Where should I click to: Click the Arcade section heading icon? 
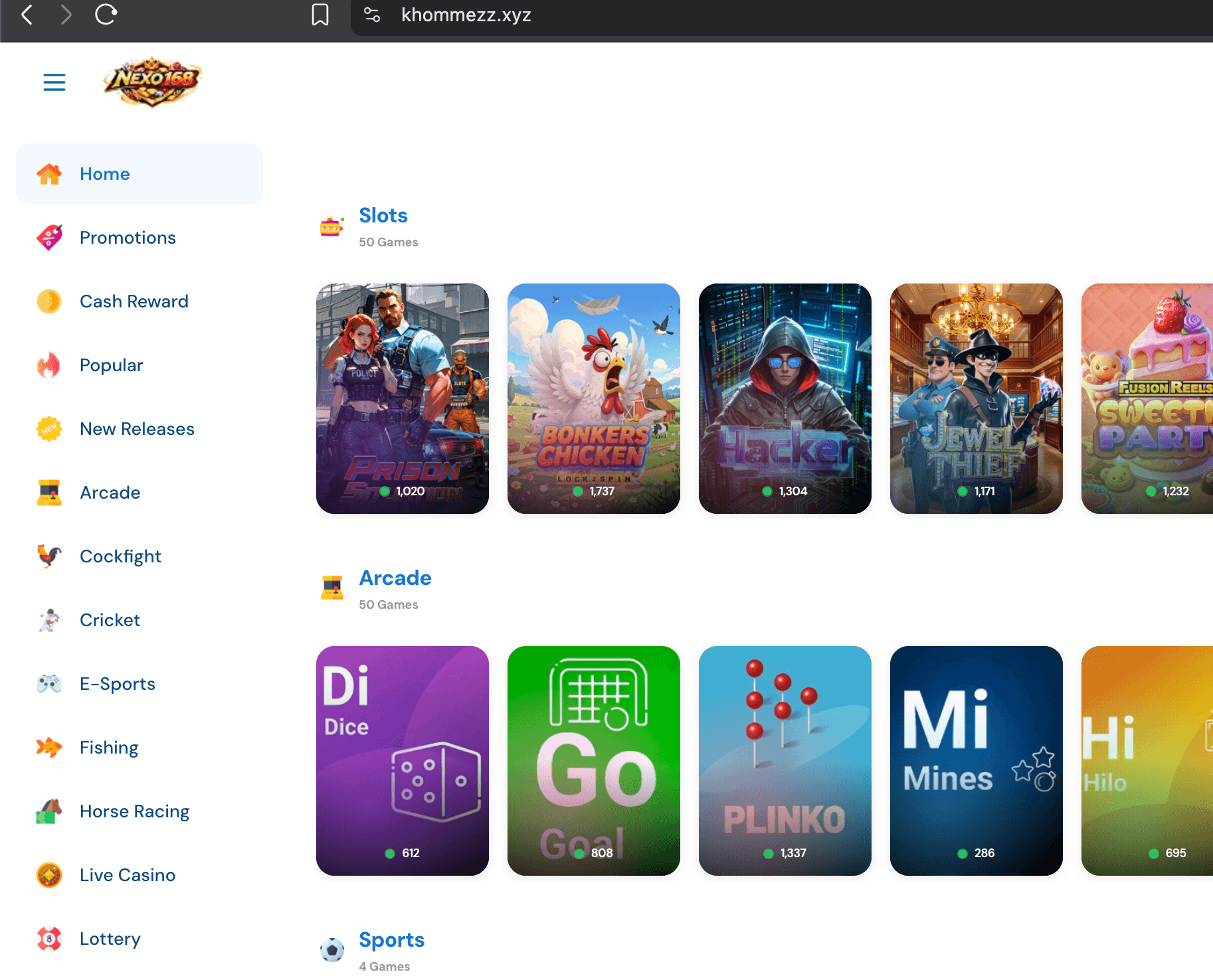point(332,588)
